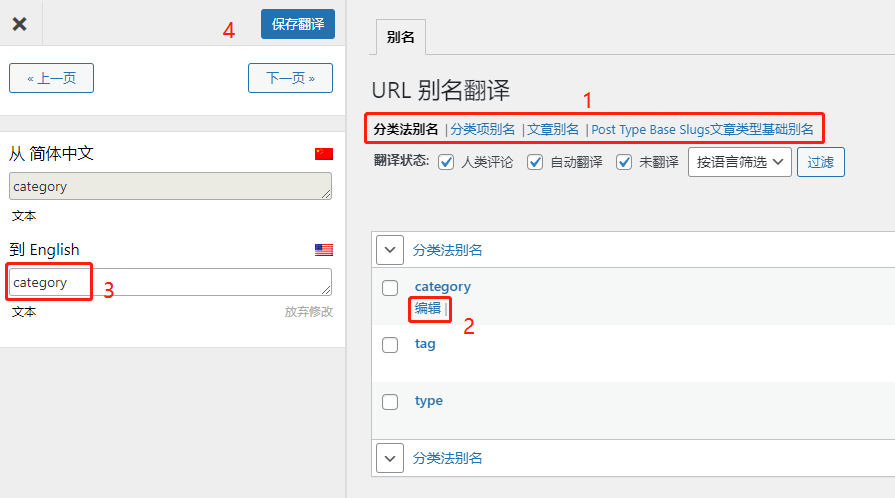Expand the bottom 分类法别名 footer chevron
The image size is (895, 498).
390,458
